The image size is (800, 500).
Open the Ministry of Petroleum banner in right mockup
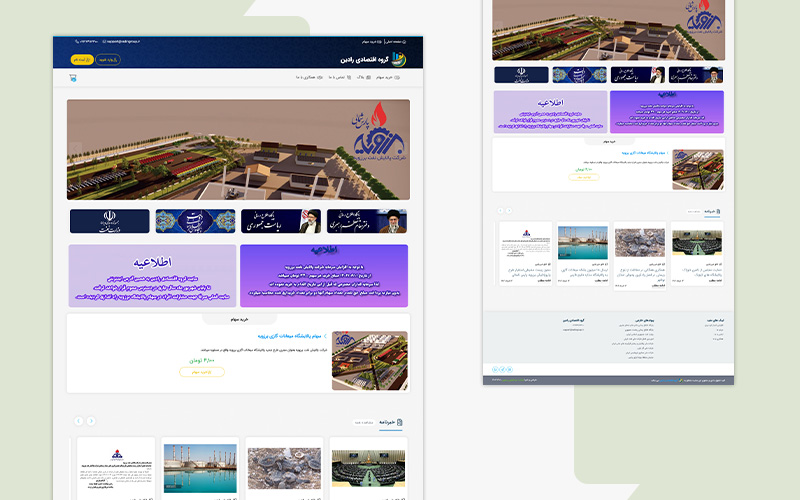(521, 75)
